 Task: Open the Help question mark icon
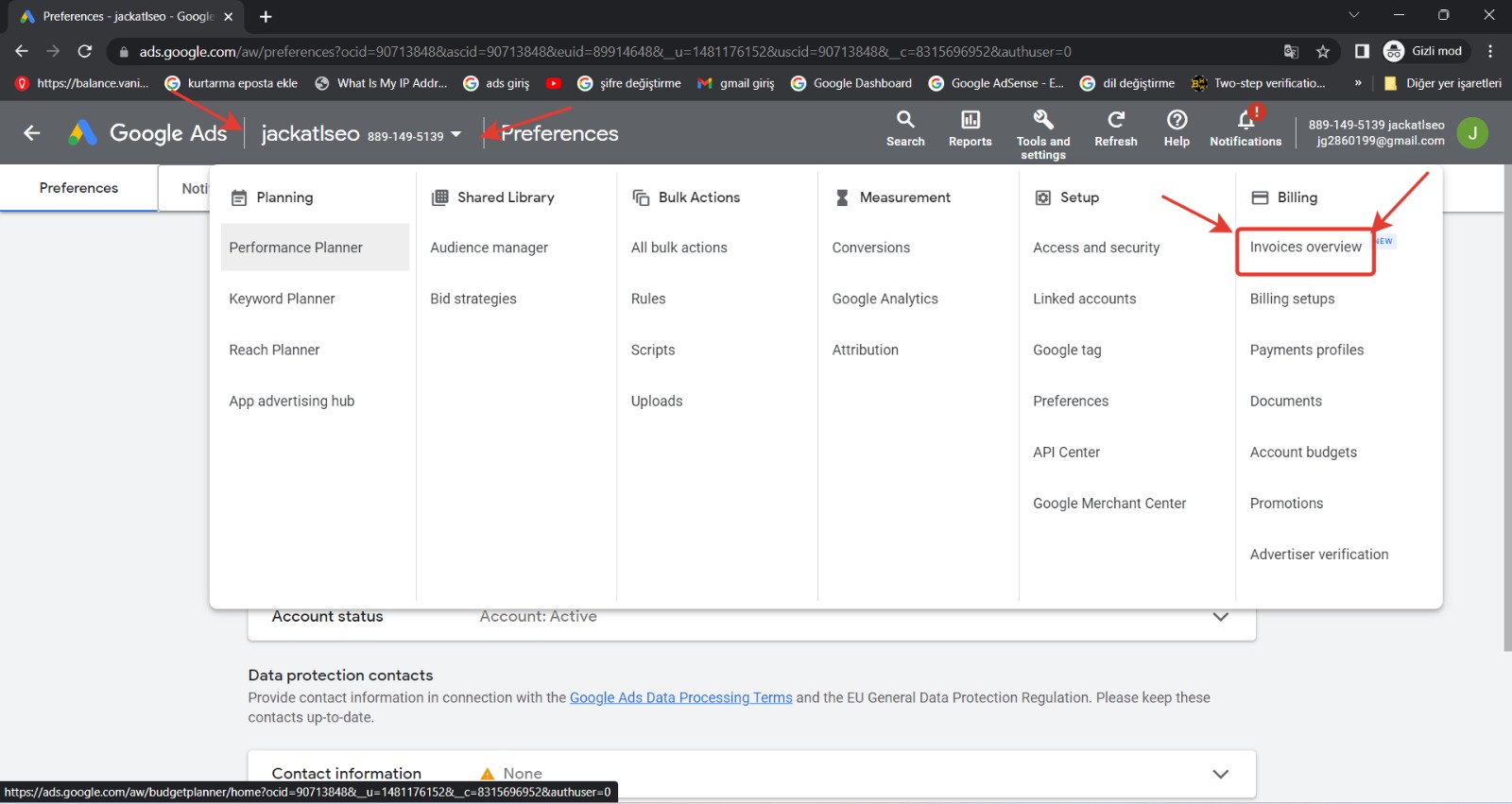click(x=1177, y=120)
